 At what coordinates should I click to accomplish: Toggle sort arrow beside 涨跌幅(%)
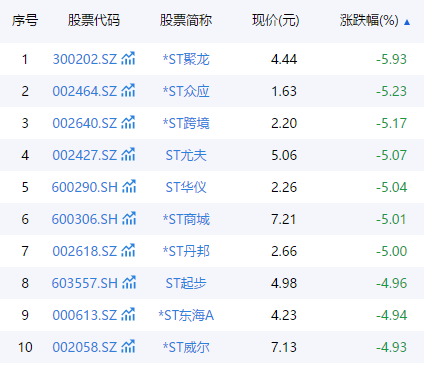pos(407,22)
